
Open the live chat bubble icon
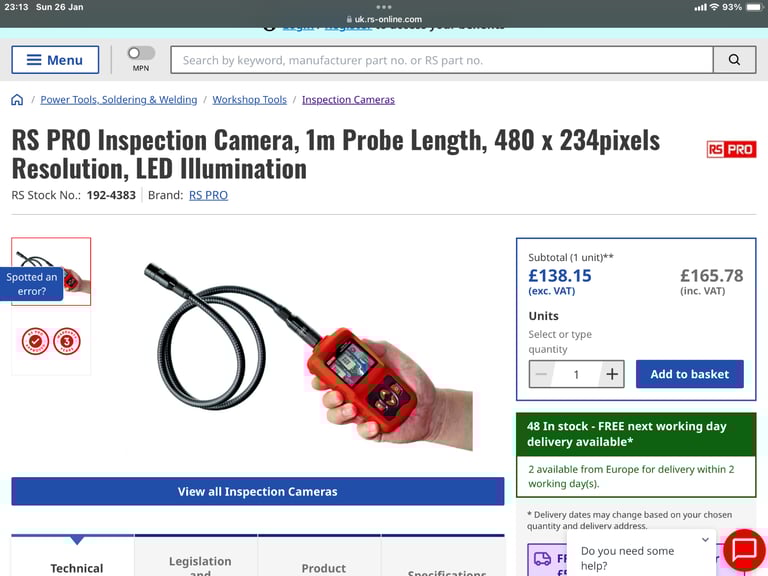click(744, 550)
